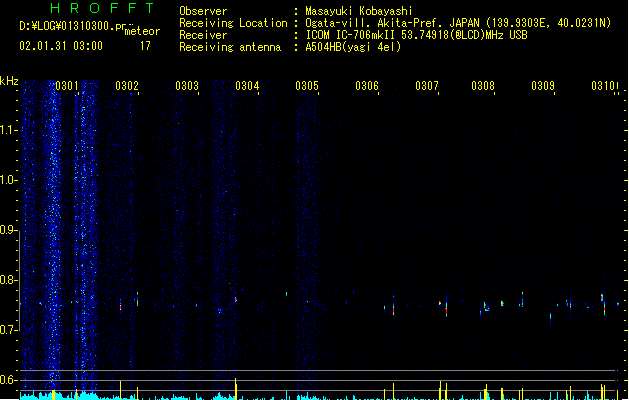Click the 0303 time marker
629x400 pixels.
[187, 86]
